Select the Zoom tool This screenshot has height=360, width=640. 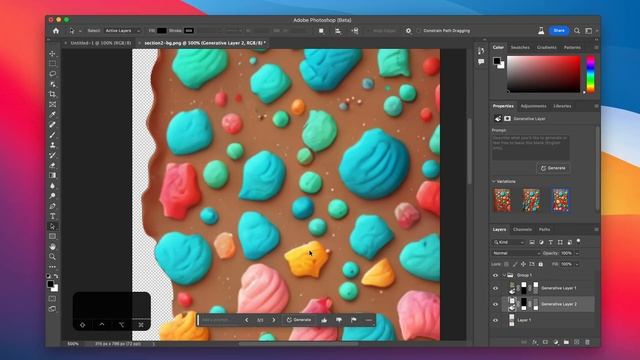point(53,257)
